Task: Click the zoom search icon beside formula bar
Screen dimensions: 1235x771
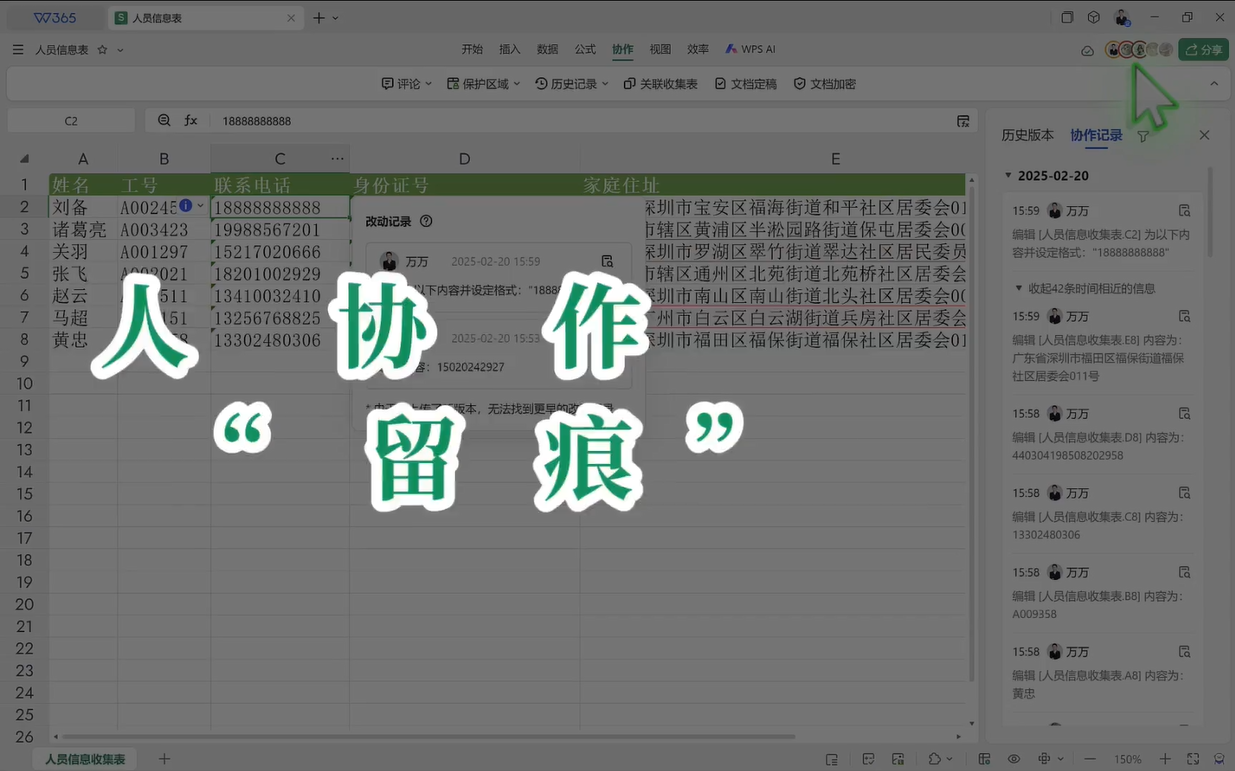Action: coord(164,121)
